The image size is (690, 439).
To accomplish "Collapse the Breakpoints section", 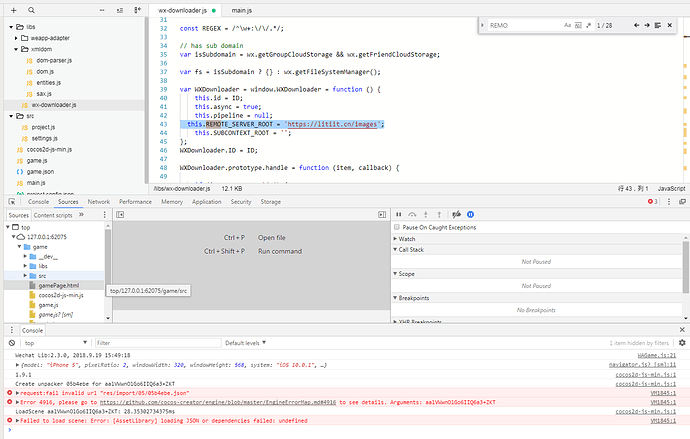I will [395, 298].
